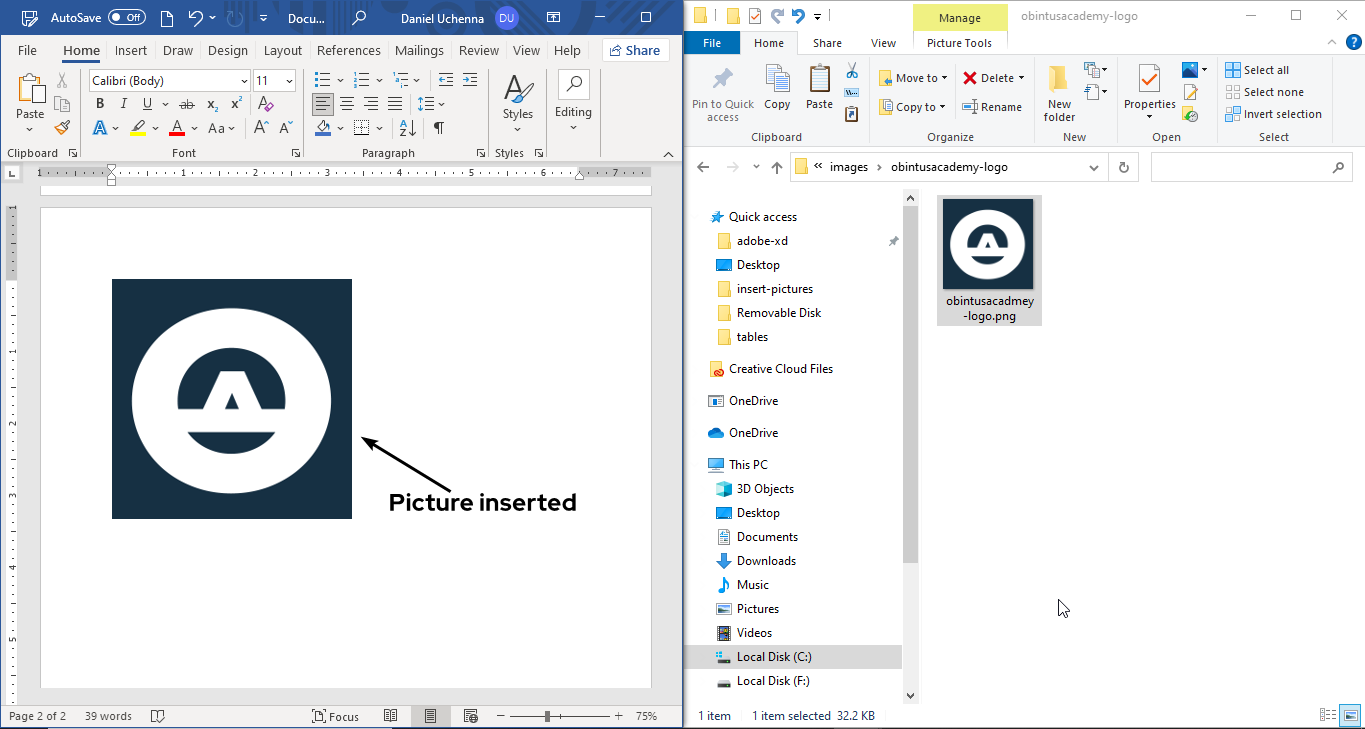The height and width of the screenshot is (729, 1365).
Task: Click the Word zoom slider
Action: pyautogui.click(x=548, y=716)
